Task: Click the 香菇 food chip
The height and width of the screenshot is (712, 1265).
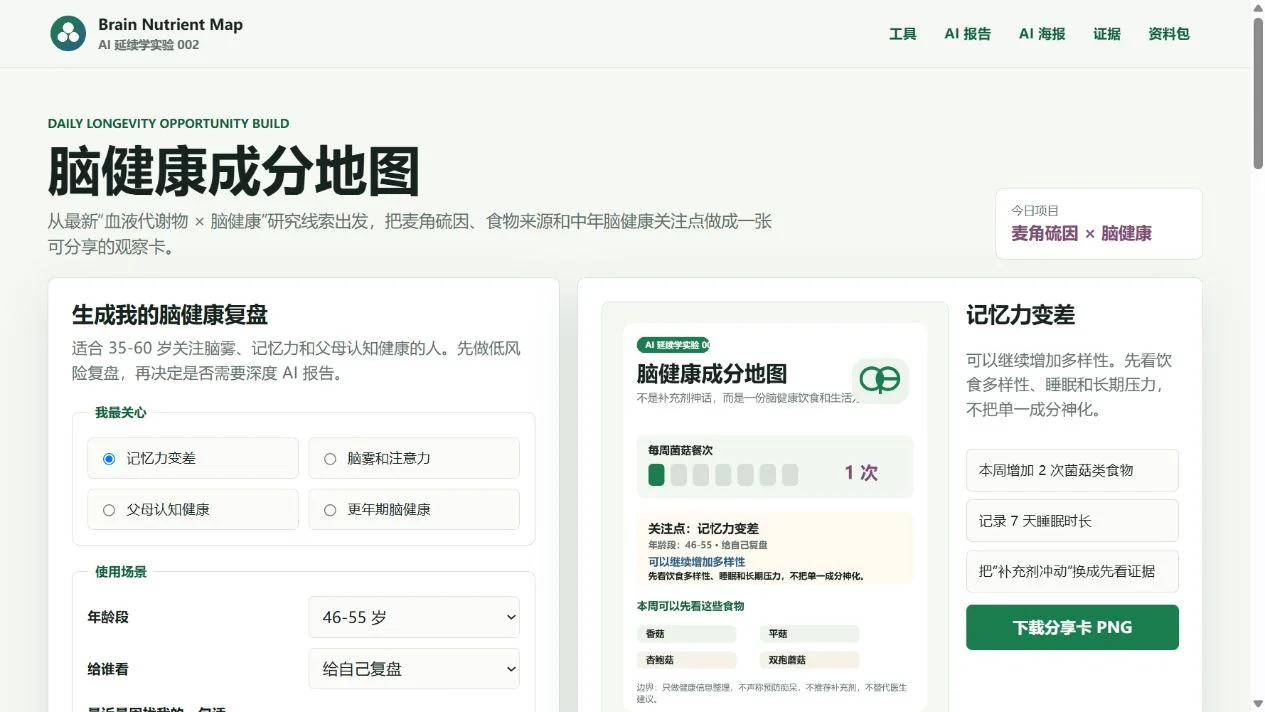Action: click(x=686, y=634)
